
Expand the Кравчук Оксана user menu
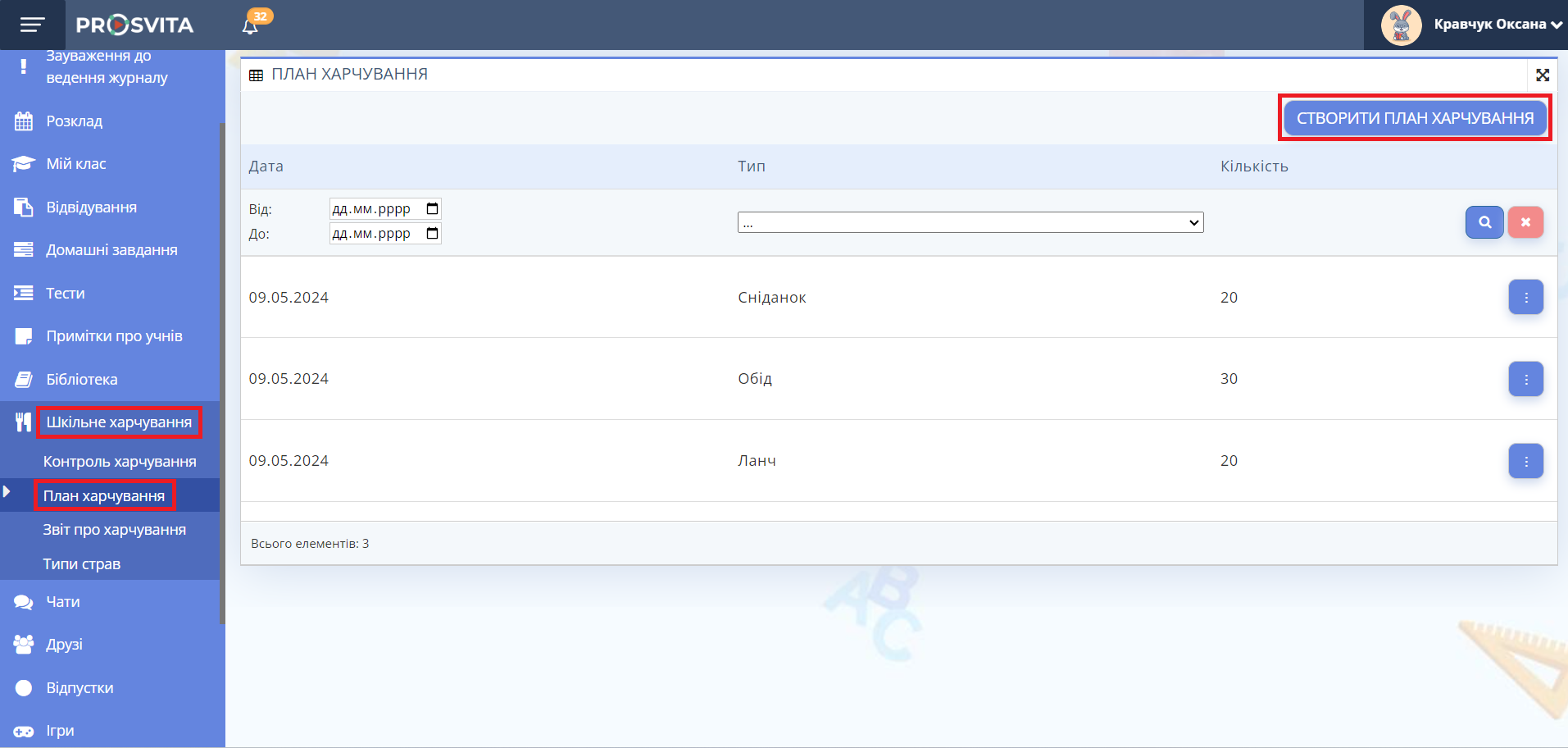(x=1498, y=25)
